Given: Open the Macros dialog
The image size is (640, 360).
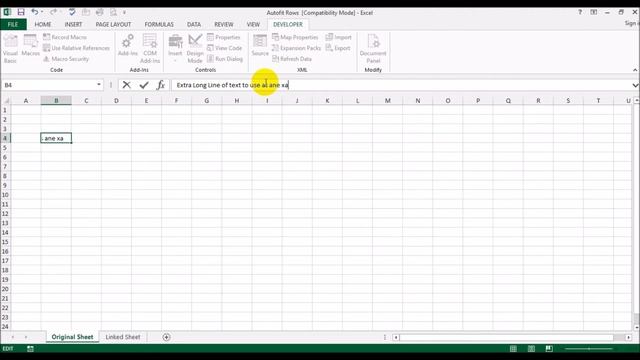Looking at the screenshot, I should (x=31, y=46).
